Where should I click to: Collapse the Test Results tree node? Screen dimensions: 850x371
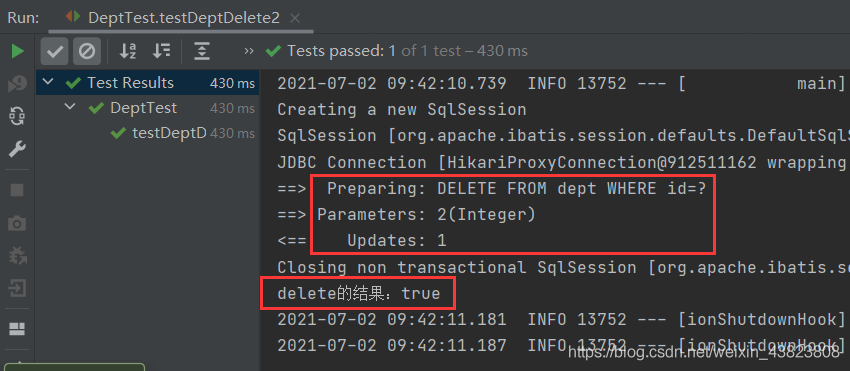pos(49,82)
